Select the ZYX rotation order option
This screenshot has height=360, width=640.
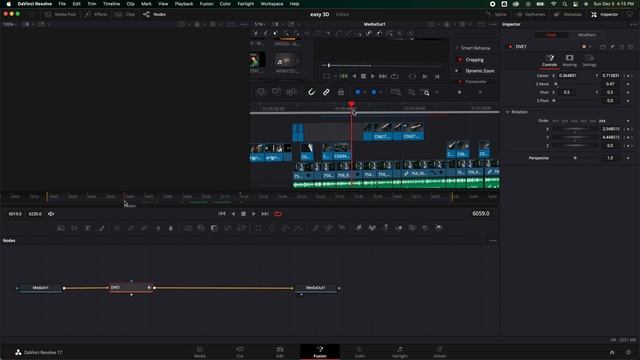click(x=602, y=121)
